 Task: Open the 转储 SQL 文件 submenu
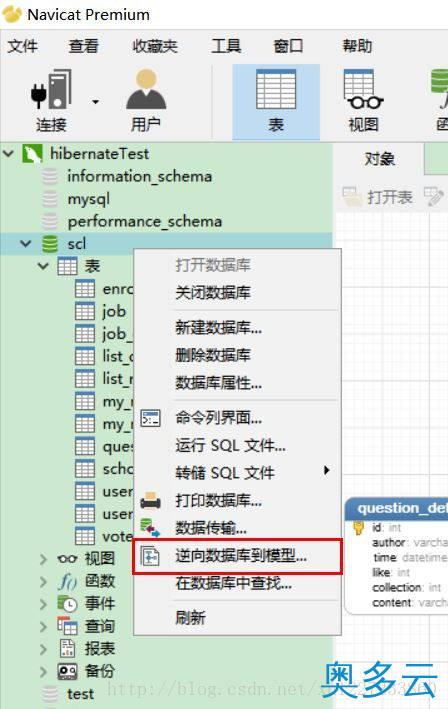(237, 473)
